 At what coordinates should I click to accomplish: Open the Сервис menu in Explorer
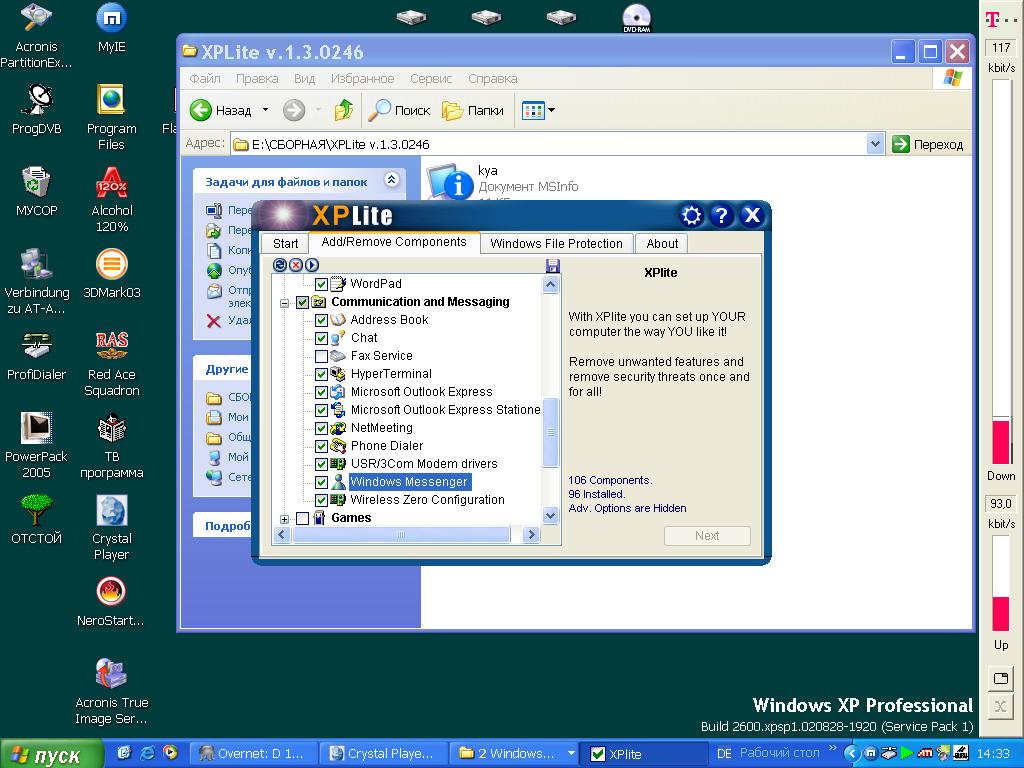pos(431,78)
